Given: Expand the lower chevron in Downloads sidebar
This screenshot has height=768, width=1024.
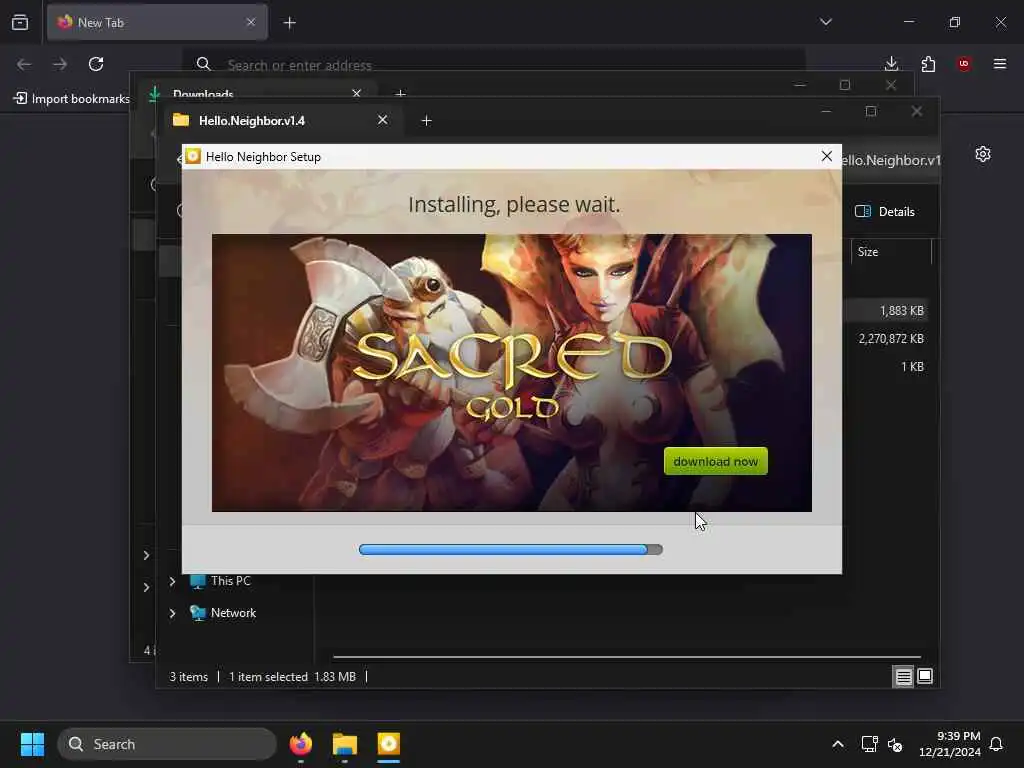Looking at the screenshot, I should coord(146,587).
